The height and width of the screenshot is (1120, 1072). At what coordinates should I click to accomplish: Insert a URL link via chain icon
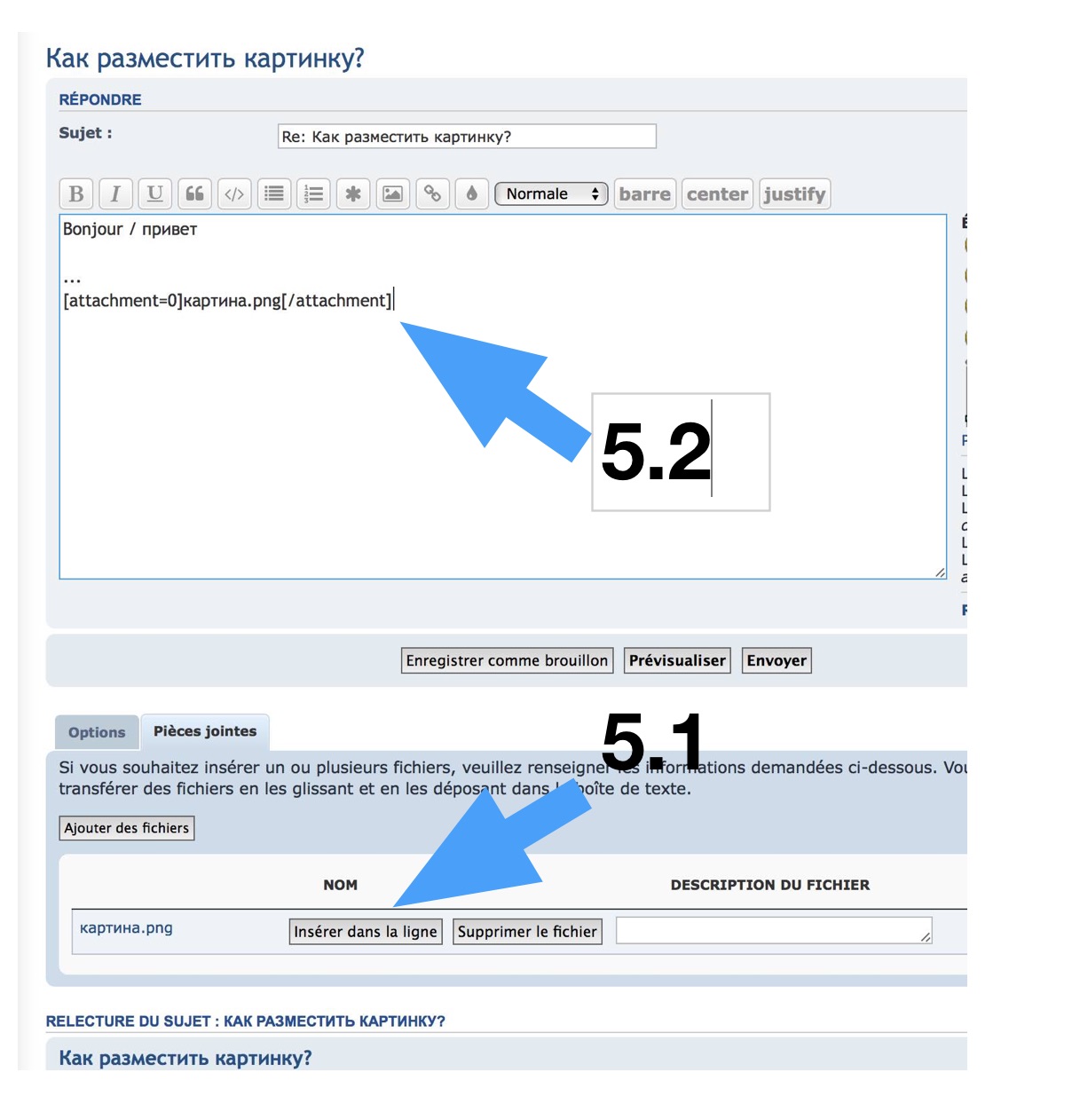(x=432, y=194)
